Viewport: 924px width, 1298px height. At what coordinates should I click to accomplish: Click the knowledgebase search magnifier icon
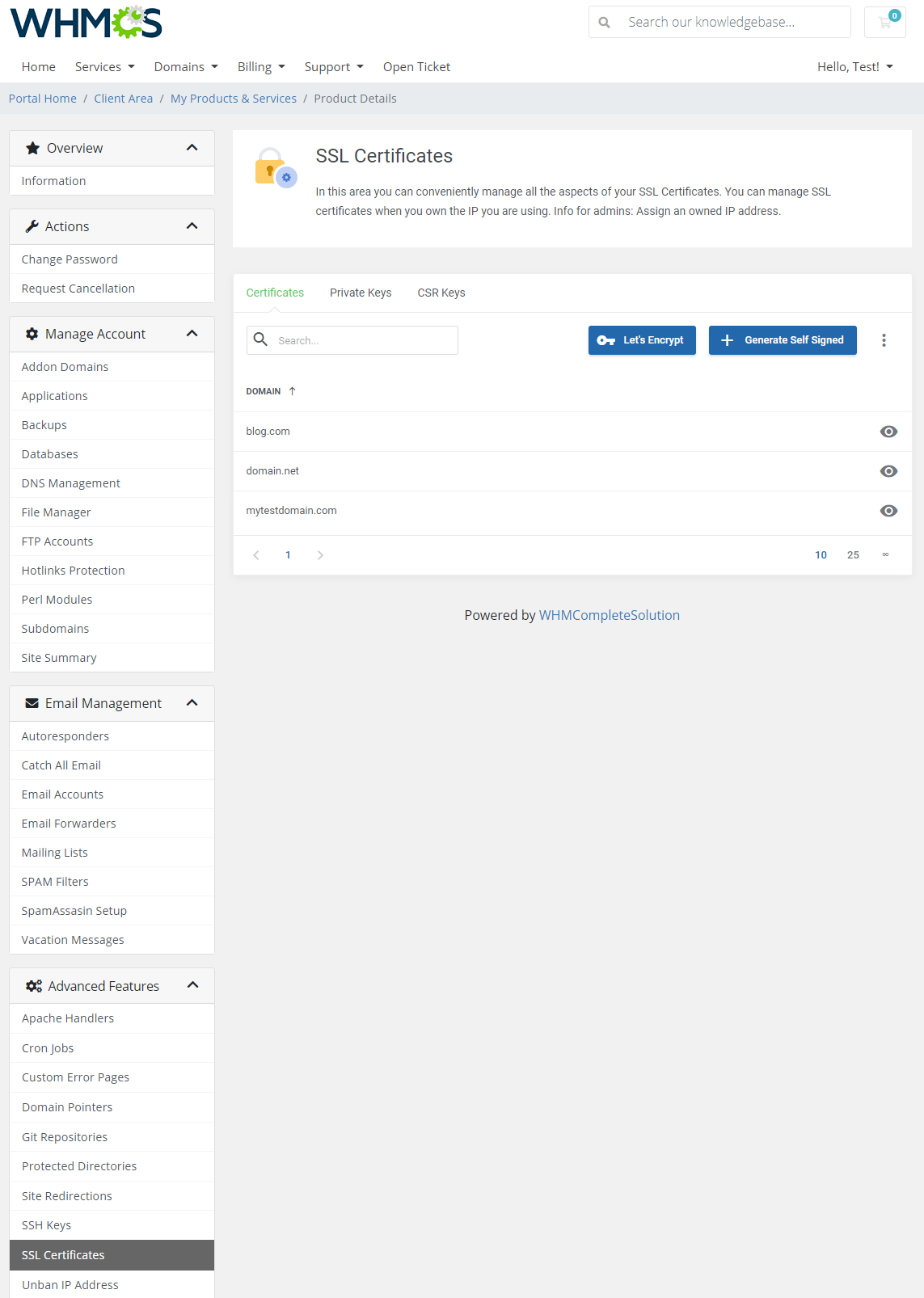pyautogui.click(x=604, y=23)
